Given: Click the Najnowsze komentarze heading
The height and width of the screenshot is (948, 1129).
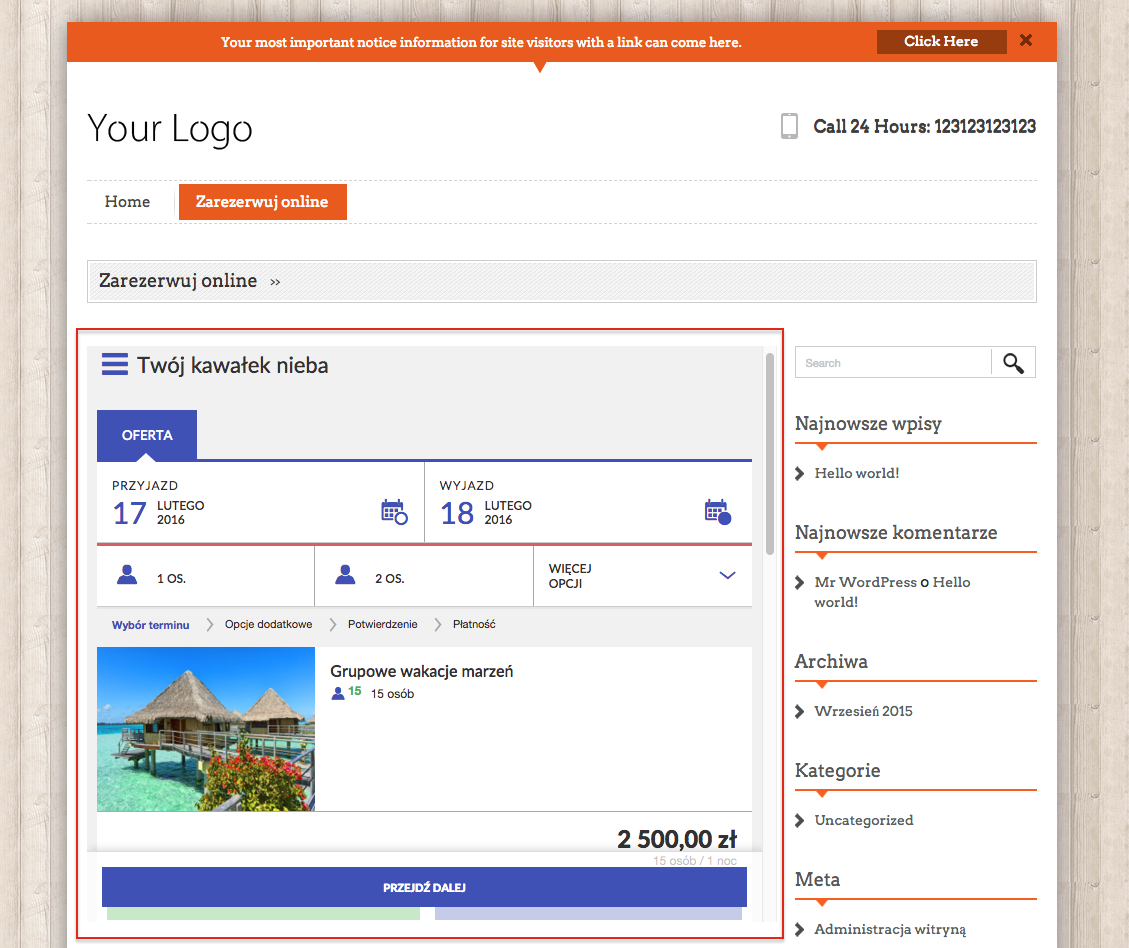Looking at the screenshot, I should click(896, 533).
